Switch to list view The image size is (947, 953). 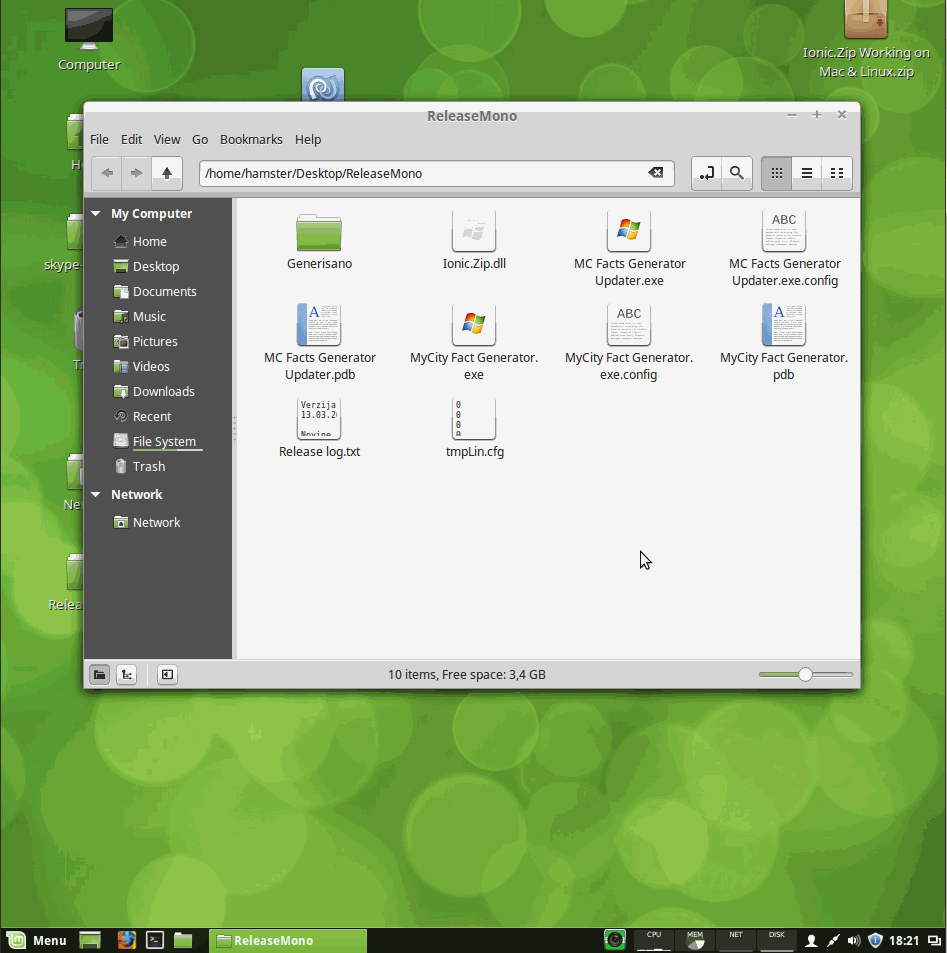coord(807,173)
